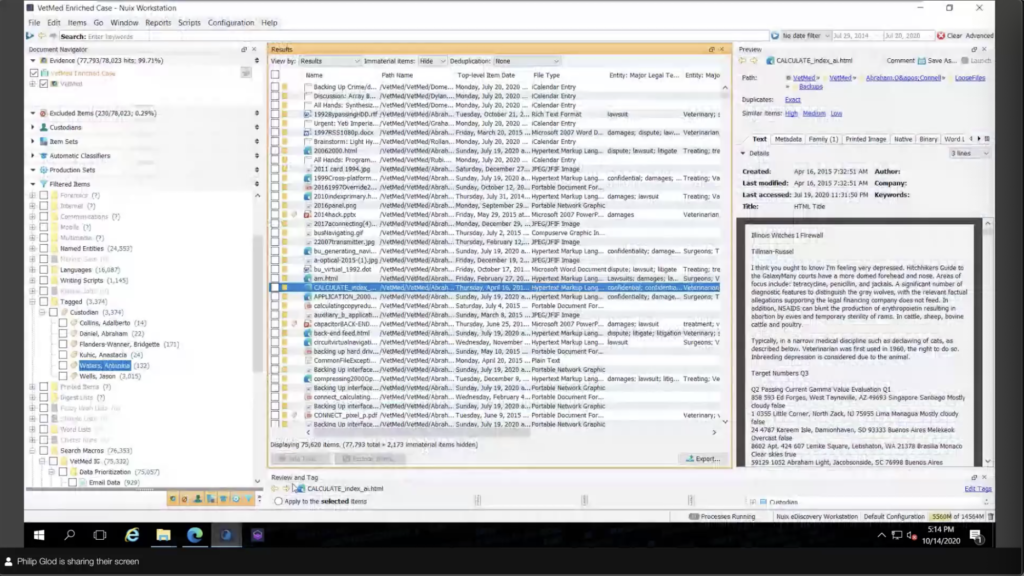Click the custodians person icon in navigator toolbar
Image resolution: width=1024 pixels, height=576 pixels.
198,499
